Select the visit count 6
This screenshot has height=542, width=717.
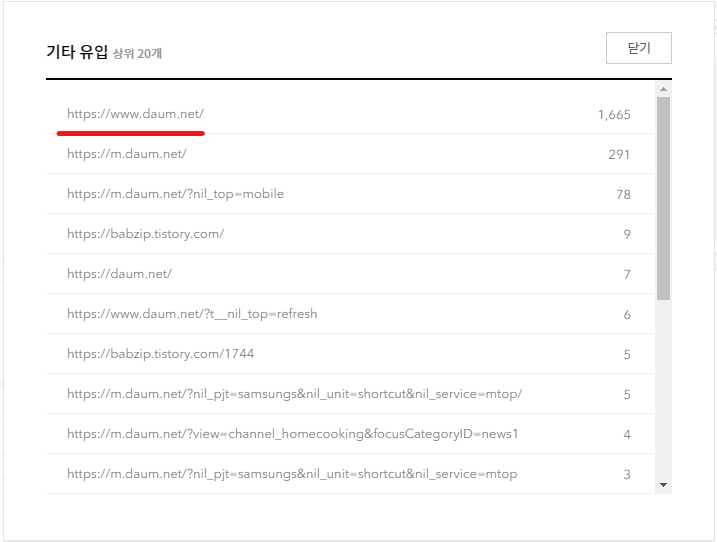coord(627,315)
